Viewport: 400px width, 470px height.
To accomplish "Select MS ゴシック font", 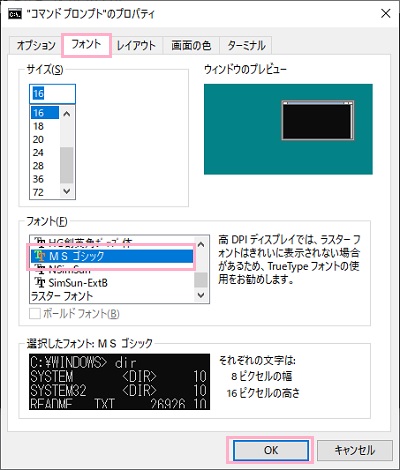I will pos(112,256).
